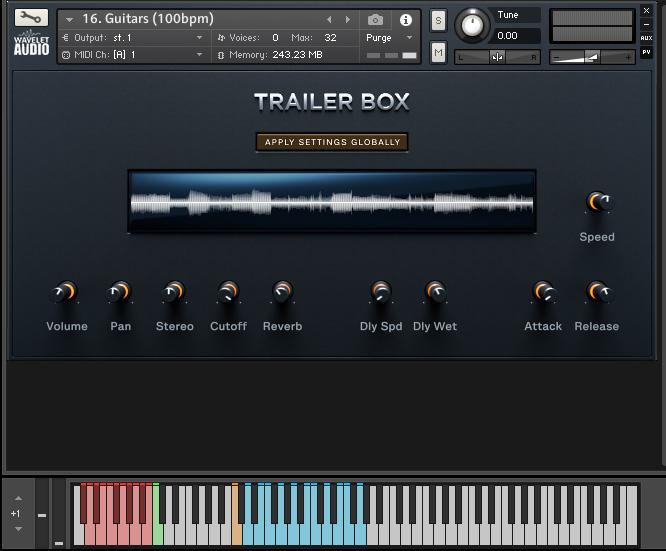Go to previous instrument preset arrow
This screenshot has height=551, width=666.
click(329, 20)
